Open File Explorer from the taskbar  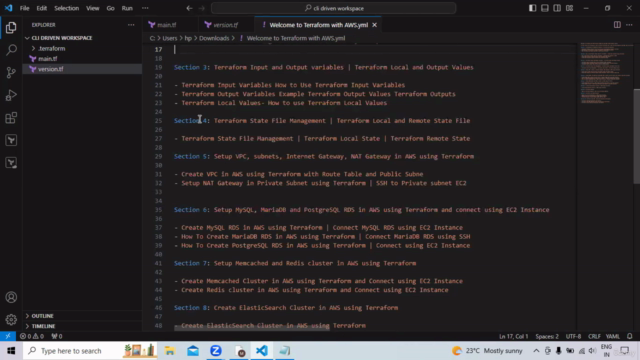pos(169,351)
